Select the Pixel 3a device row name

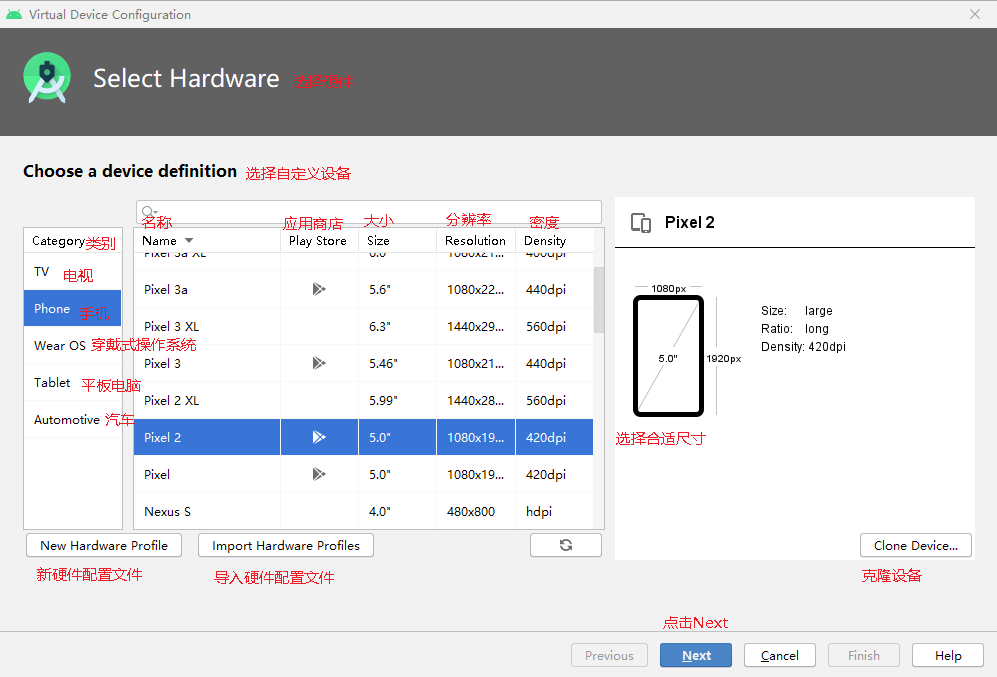pos(166,289)
